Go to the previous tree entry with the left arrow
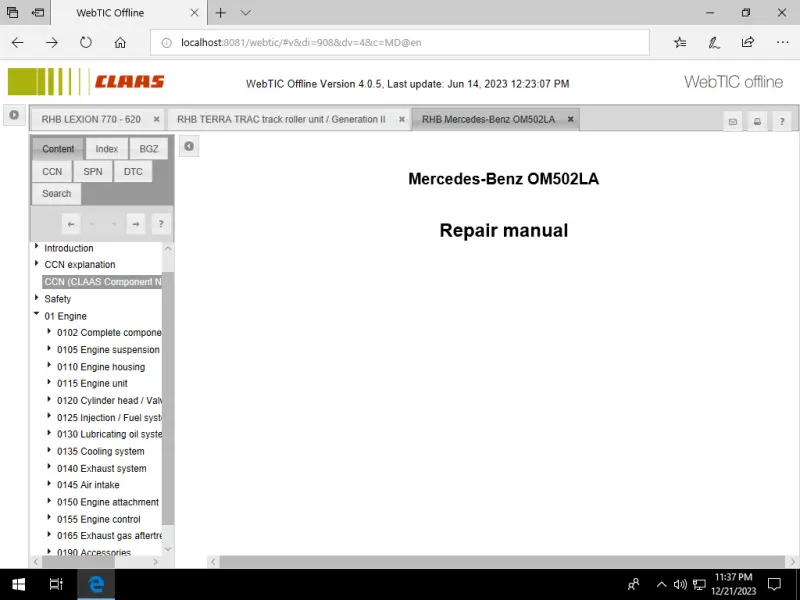Screen dimensions: 800x600 pyautogui.click(x=71, y=223)
